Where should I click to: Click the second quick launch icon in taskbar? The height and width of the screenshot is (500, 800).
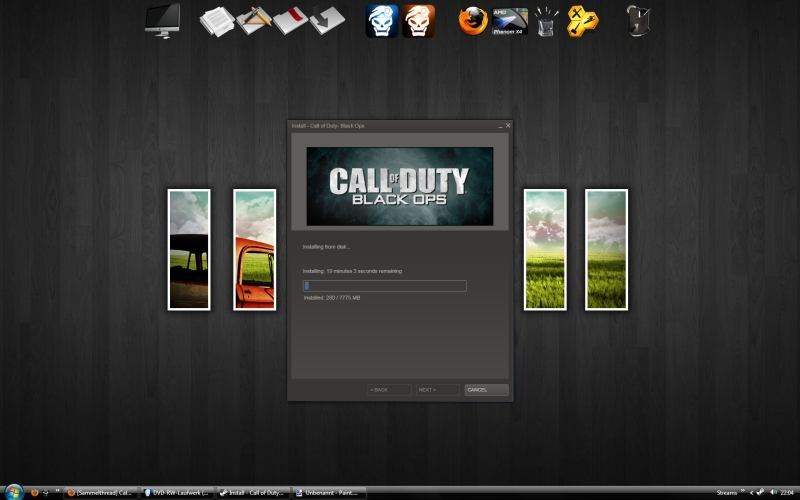(x=45, y=493)
